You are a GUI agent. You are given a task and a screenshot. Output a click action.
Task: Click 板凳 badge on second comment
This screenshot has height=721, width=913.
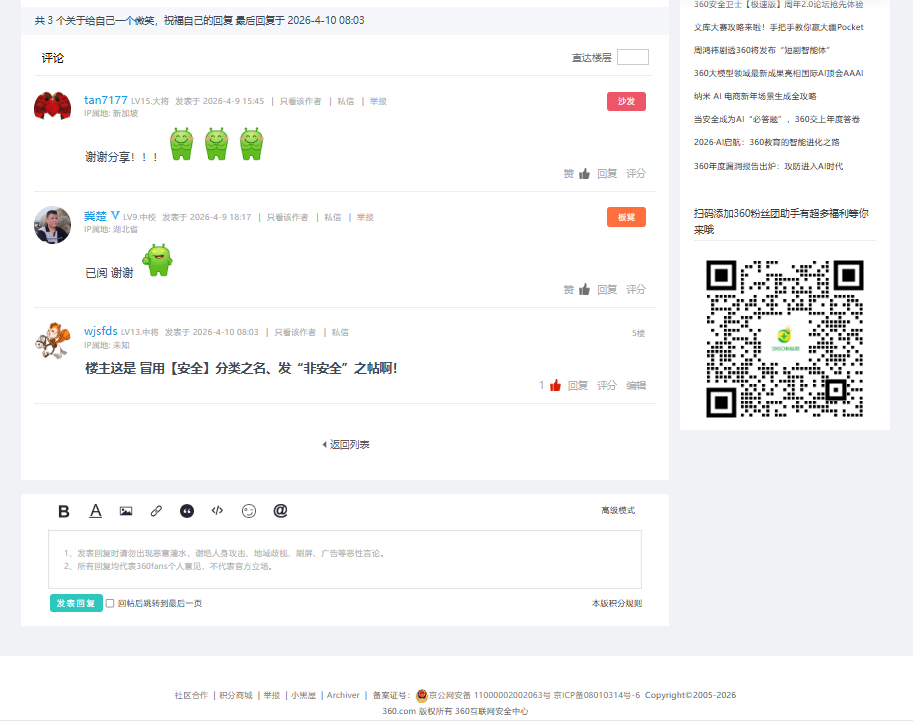click(x=627, y=217)
